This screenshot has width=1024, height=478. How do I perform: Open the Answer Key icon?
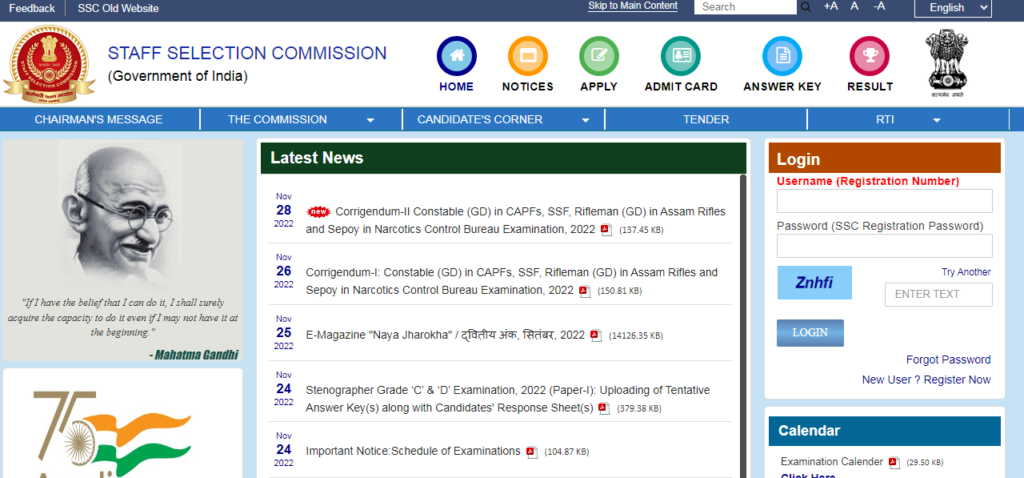coord(782,56)
